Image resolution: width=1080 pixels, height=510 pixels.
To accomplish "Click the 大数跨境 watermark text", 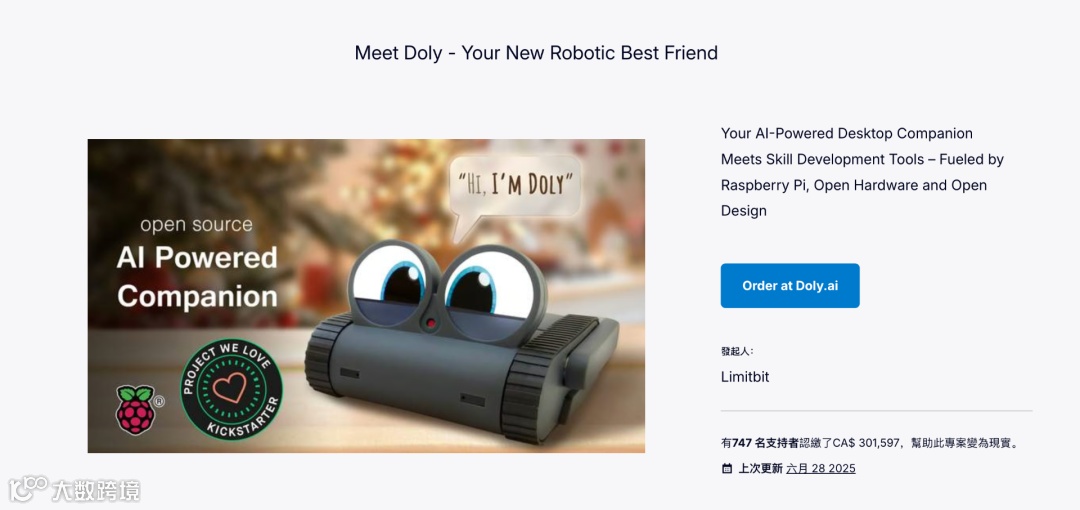I will tap(96, 491).
